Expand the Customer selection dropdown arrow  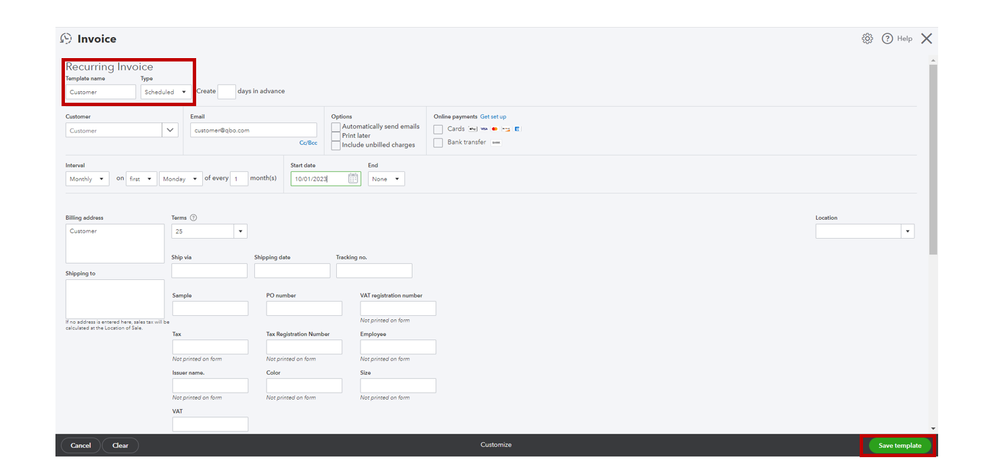point(170,130)
